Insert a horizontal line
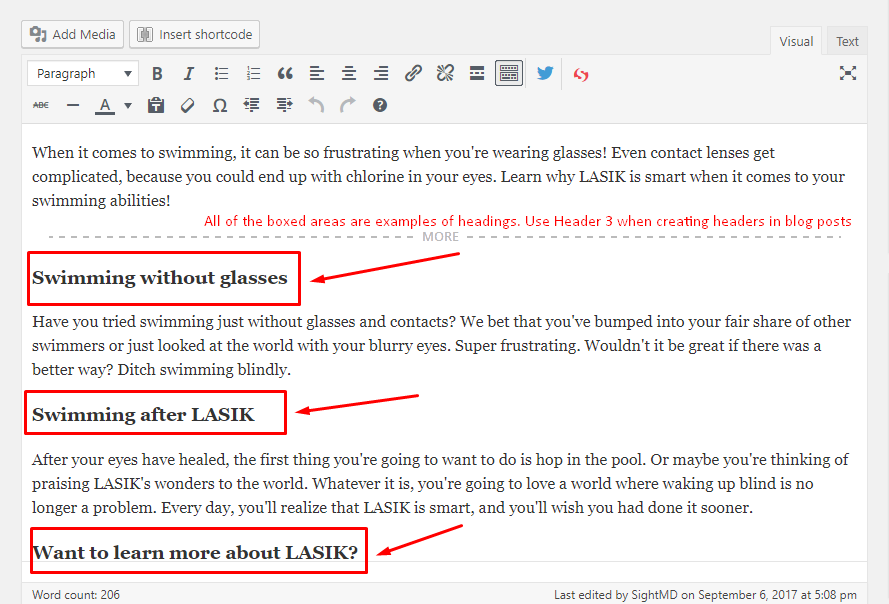This screenshot has width=889, height=604. 72,104
